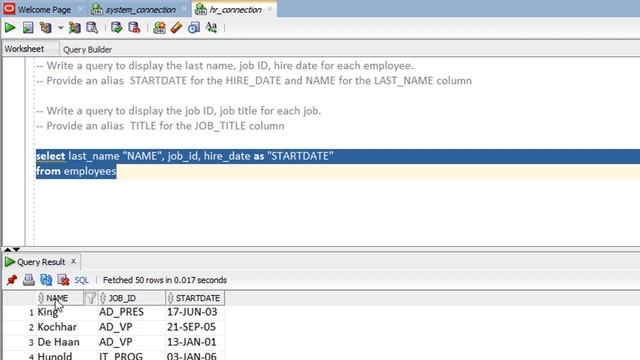
Task: Close the Query Result panel tab
Action: point(73,261)
